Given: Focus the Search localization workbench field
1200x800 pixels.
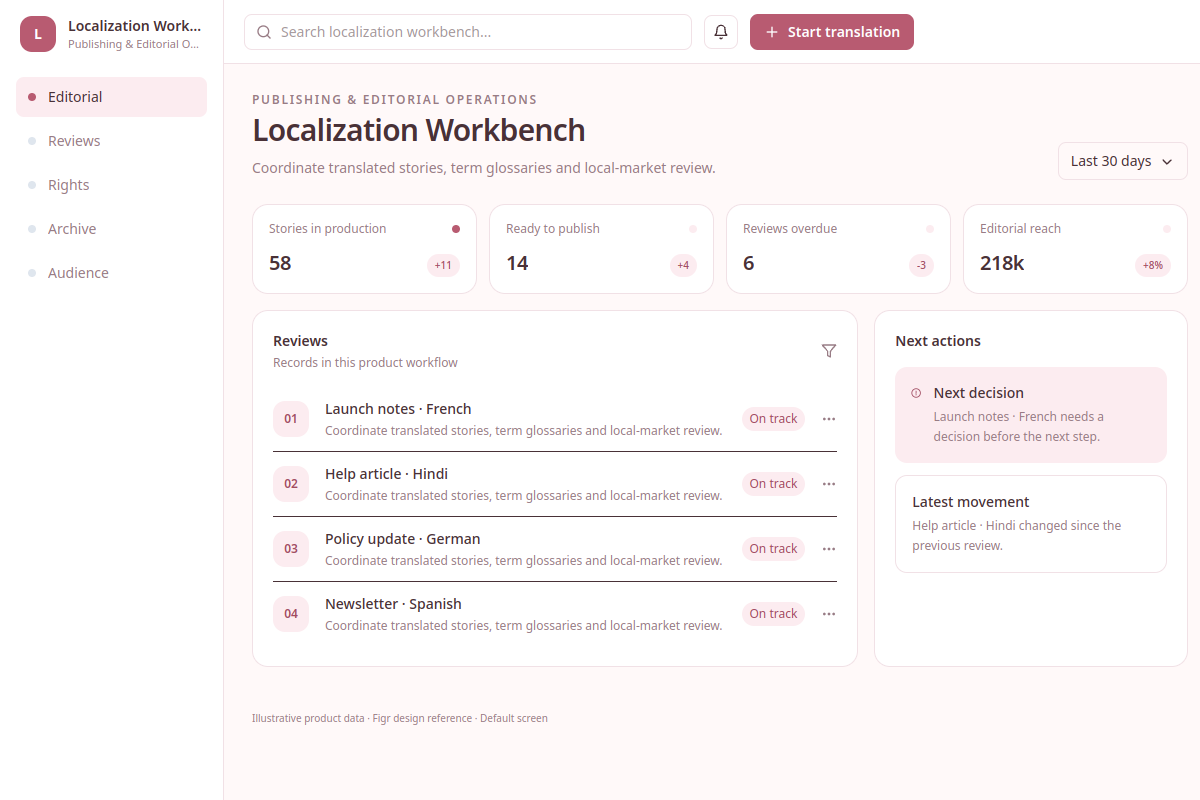Looking at the screenshot, I should (x=468, y=32).
